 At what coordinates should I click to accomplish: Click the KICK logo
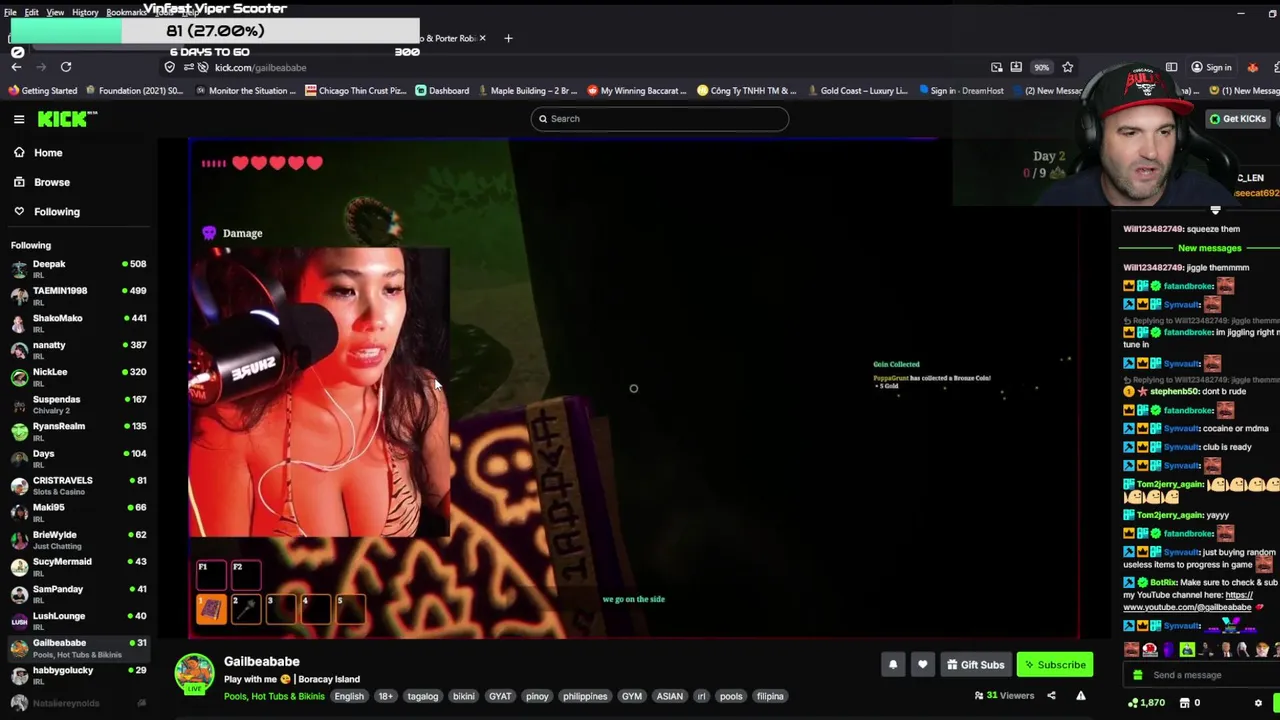[x=67, y=119]
